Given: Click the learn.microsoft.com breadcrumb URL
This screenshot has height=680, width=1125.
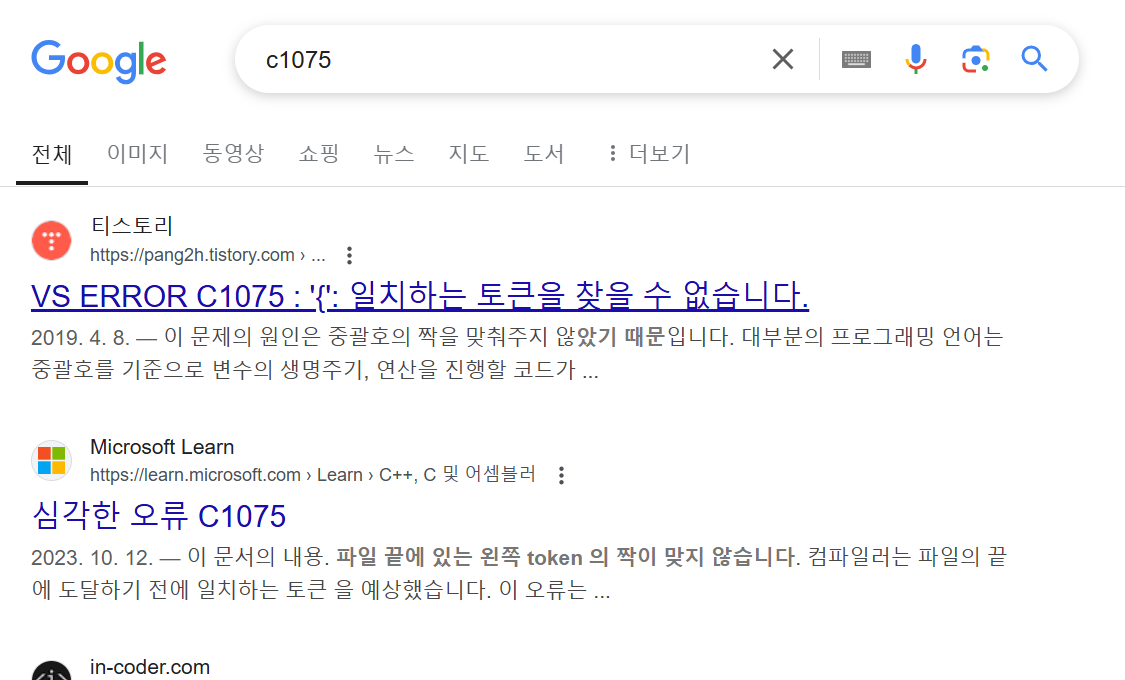Looking at the screenshot, I should [x=313, y=475].
